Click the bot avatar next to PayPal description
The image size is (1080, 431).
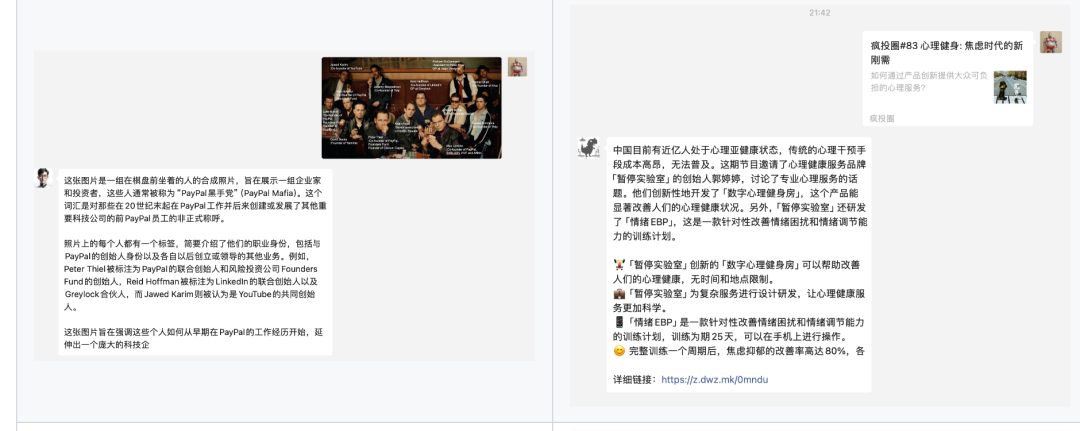(44, 178)
